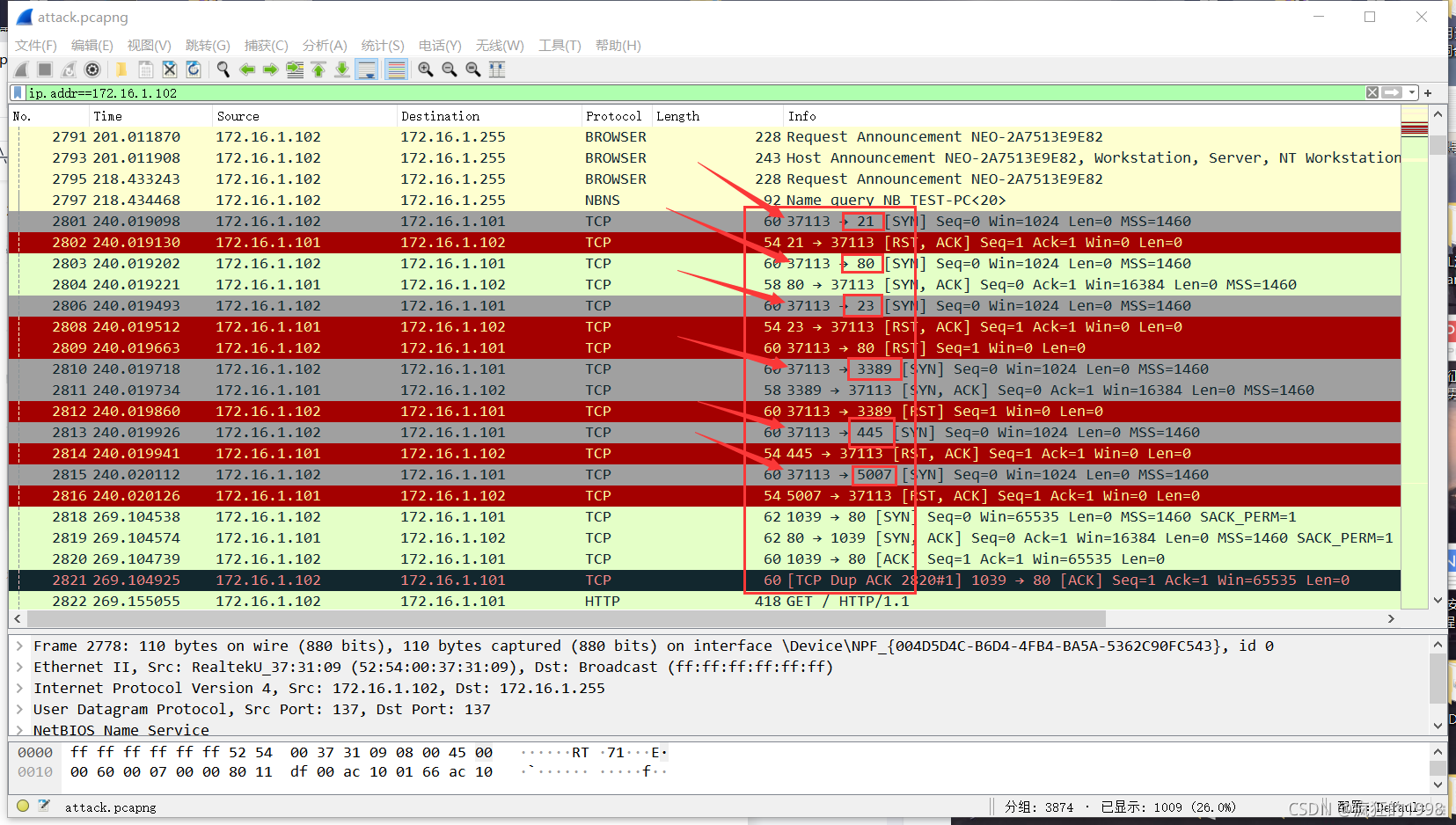Zoom in the packet text
This screenshot has height=825, width=1456.
tap(426, 69)
